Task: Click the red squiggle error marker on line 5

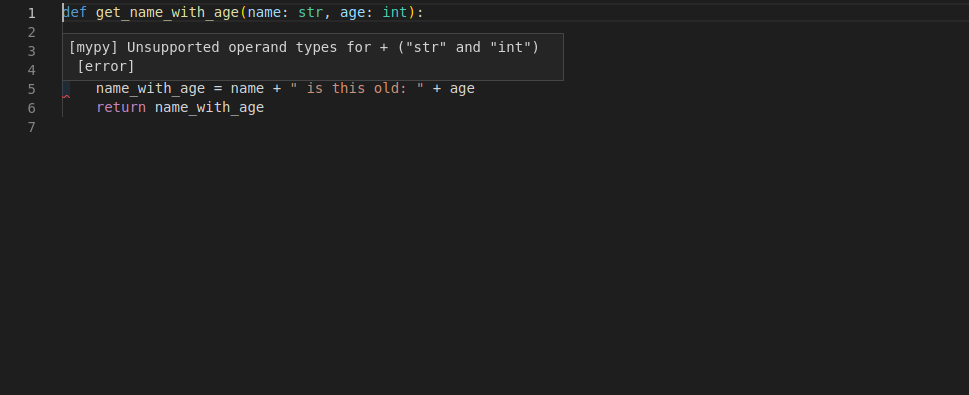Action: (66, 96)
